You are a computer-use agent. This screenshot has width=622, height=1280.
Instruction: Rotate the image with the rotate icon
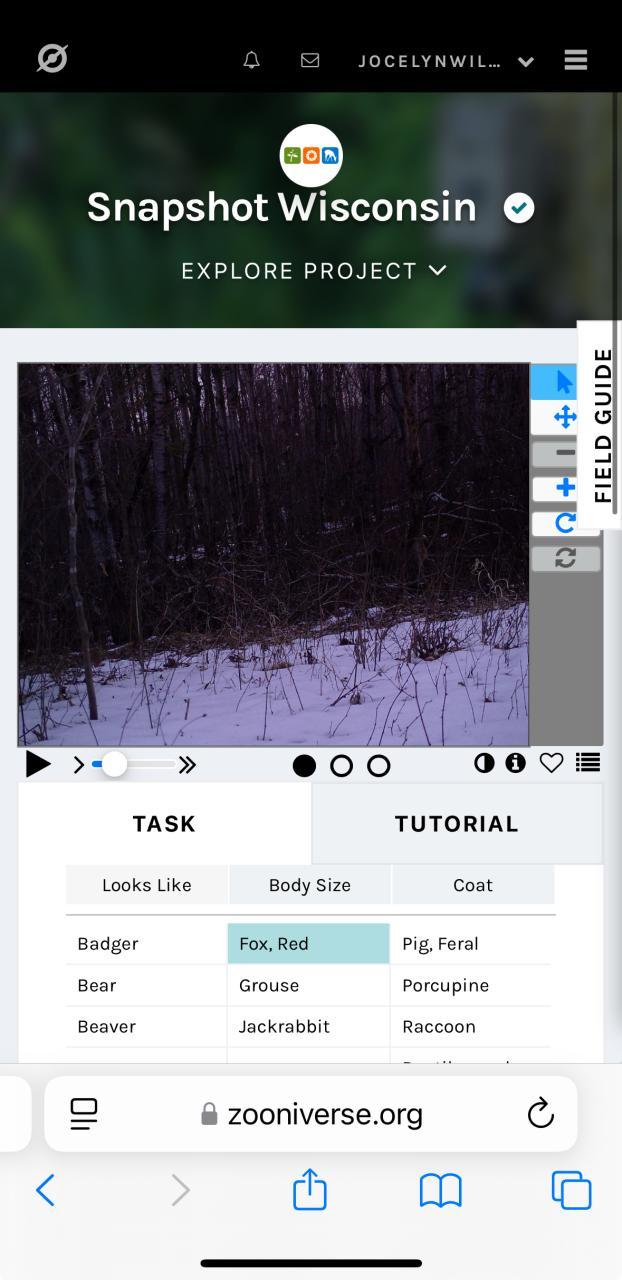click(565, 523)
